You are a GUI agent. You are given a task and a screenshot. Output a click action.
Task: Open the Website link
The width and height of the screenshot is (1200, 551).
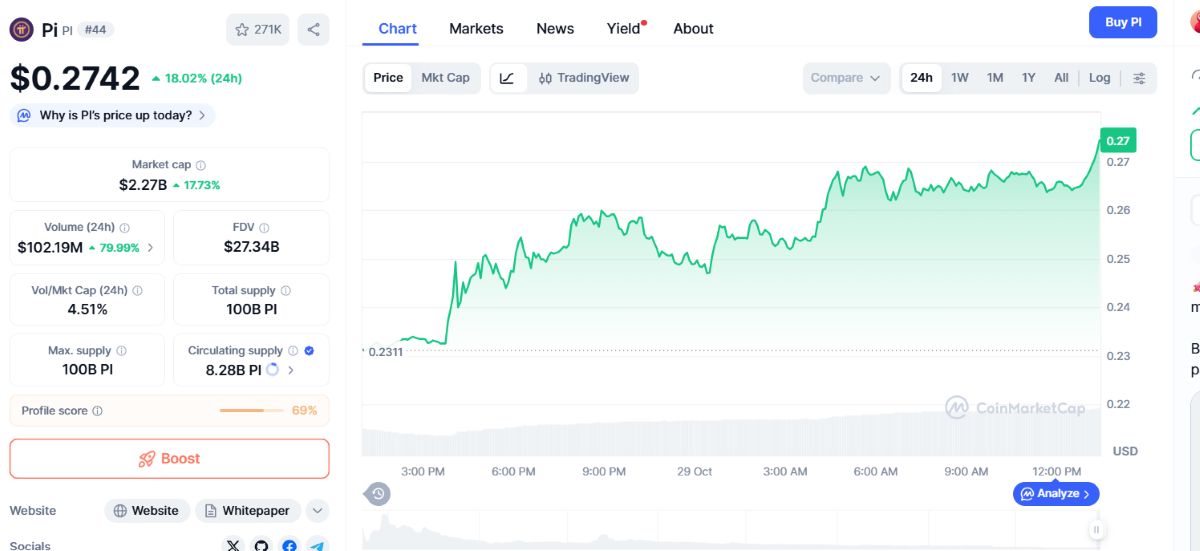(x=147, y=511)
